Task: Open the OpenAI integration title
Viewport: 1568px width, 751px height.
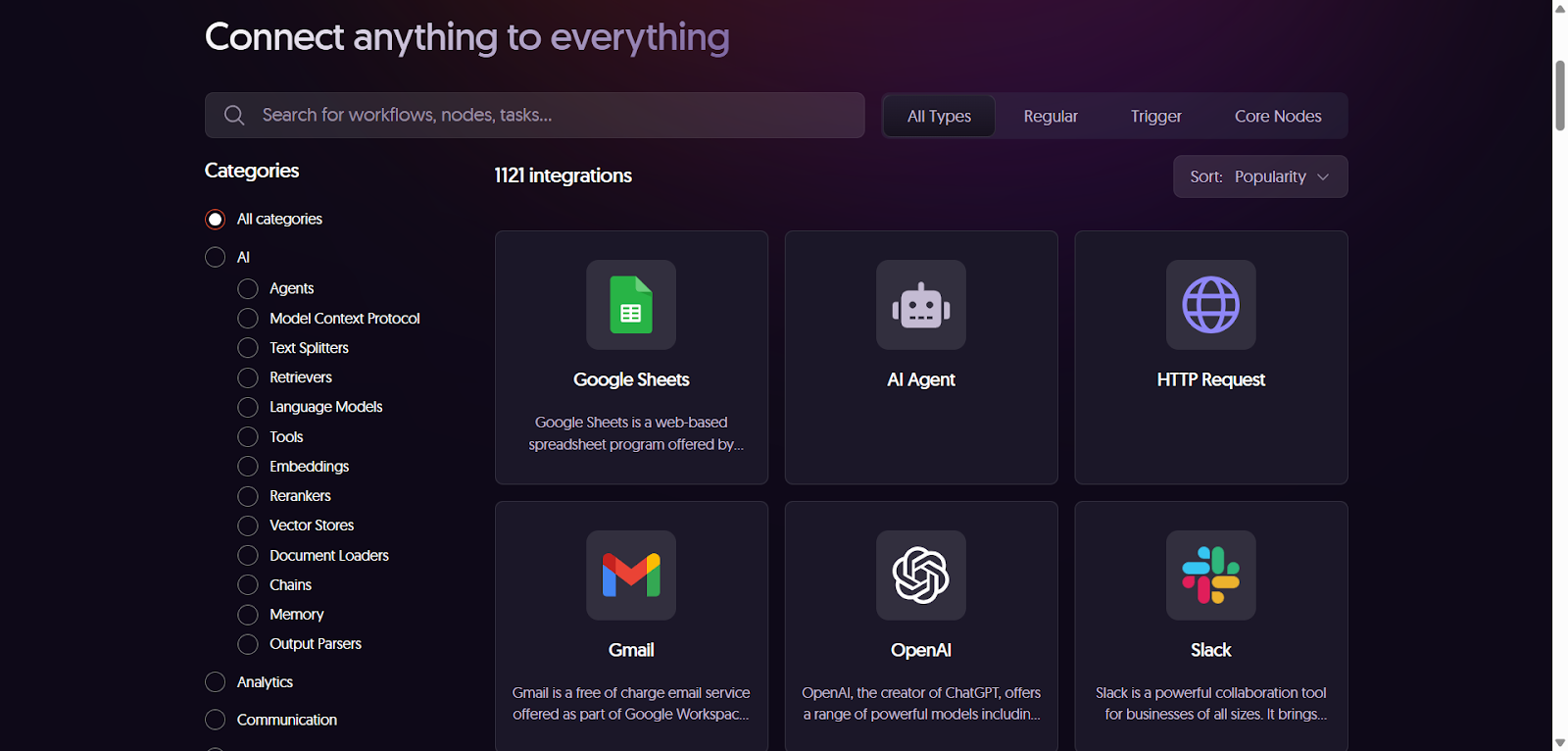Action: point(921,650)
